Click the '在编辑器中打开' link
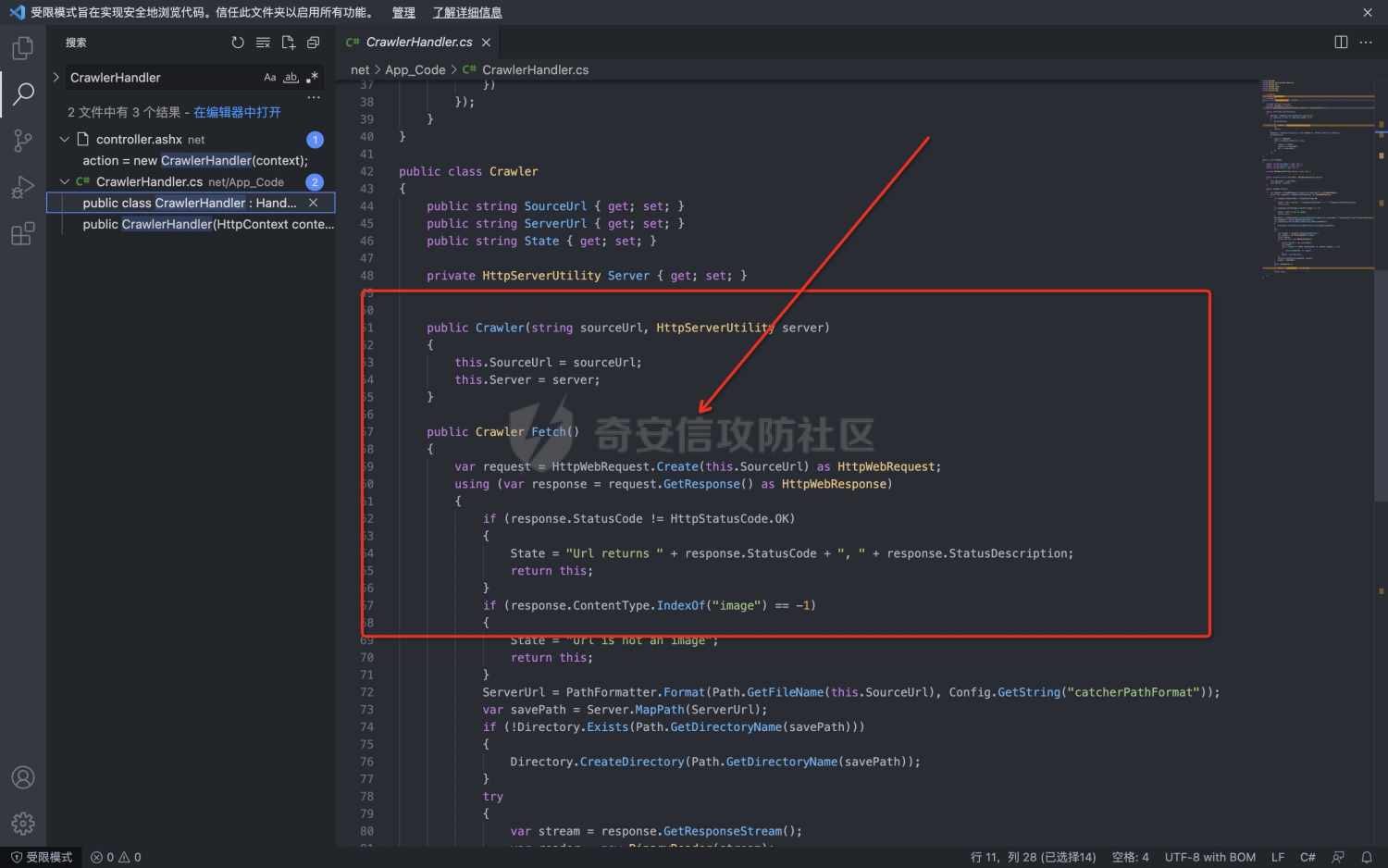The height and width of the screenshot is (868, 1388). (237, 112)
